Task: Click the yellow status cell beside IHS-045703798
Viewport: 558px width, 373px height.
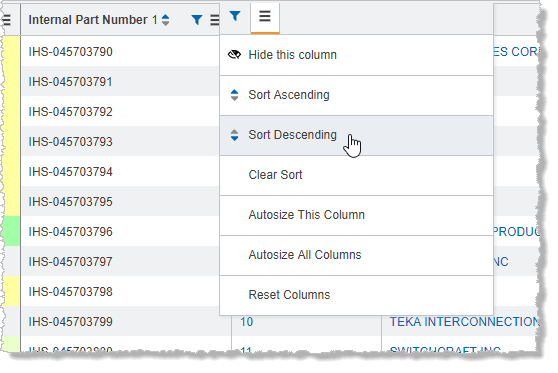Action: tap(11, 291)
